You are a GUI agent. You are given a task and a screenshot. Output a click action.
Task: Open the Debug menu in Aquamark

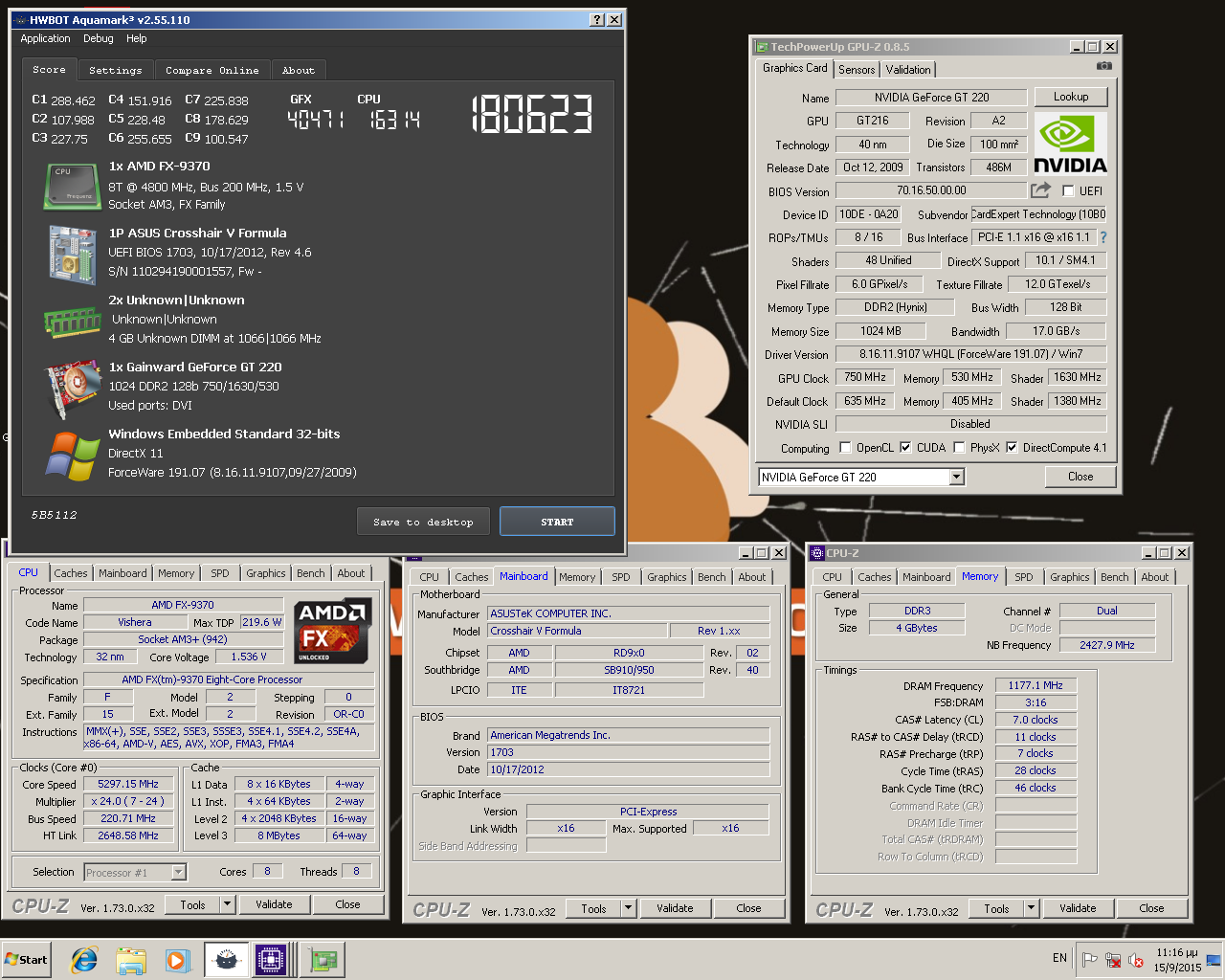click(98, 38)
